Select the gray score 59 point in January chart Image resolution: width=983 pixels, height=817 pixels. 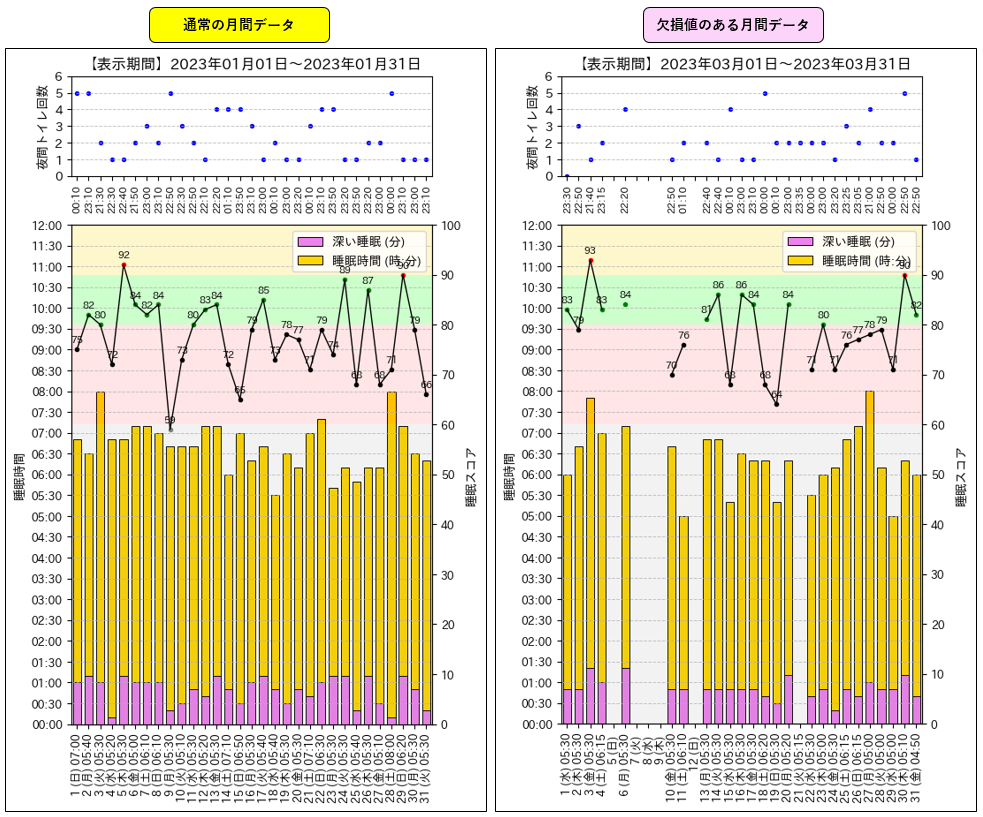[170, 429]
